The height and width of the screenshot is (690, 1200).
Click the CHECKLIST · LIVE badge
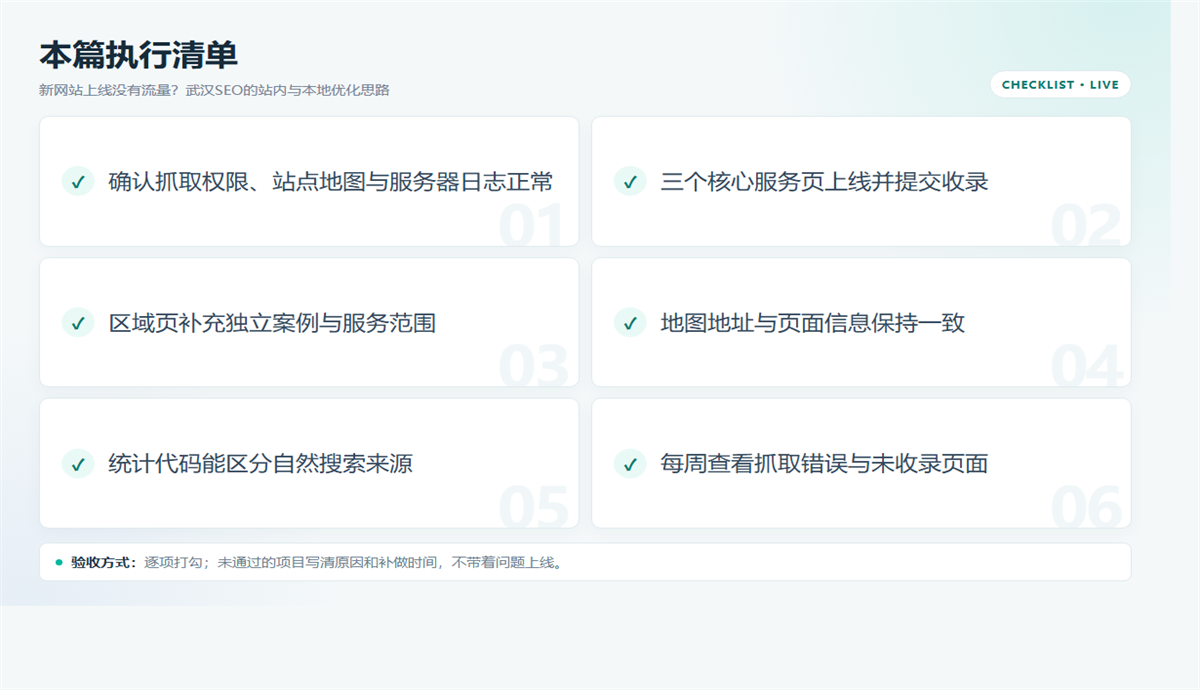(x=1060, y=85)
